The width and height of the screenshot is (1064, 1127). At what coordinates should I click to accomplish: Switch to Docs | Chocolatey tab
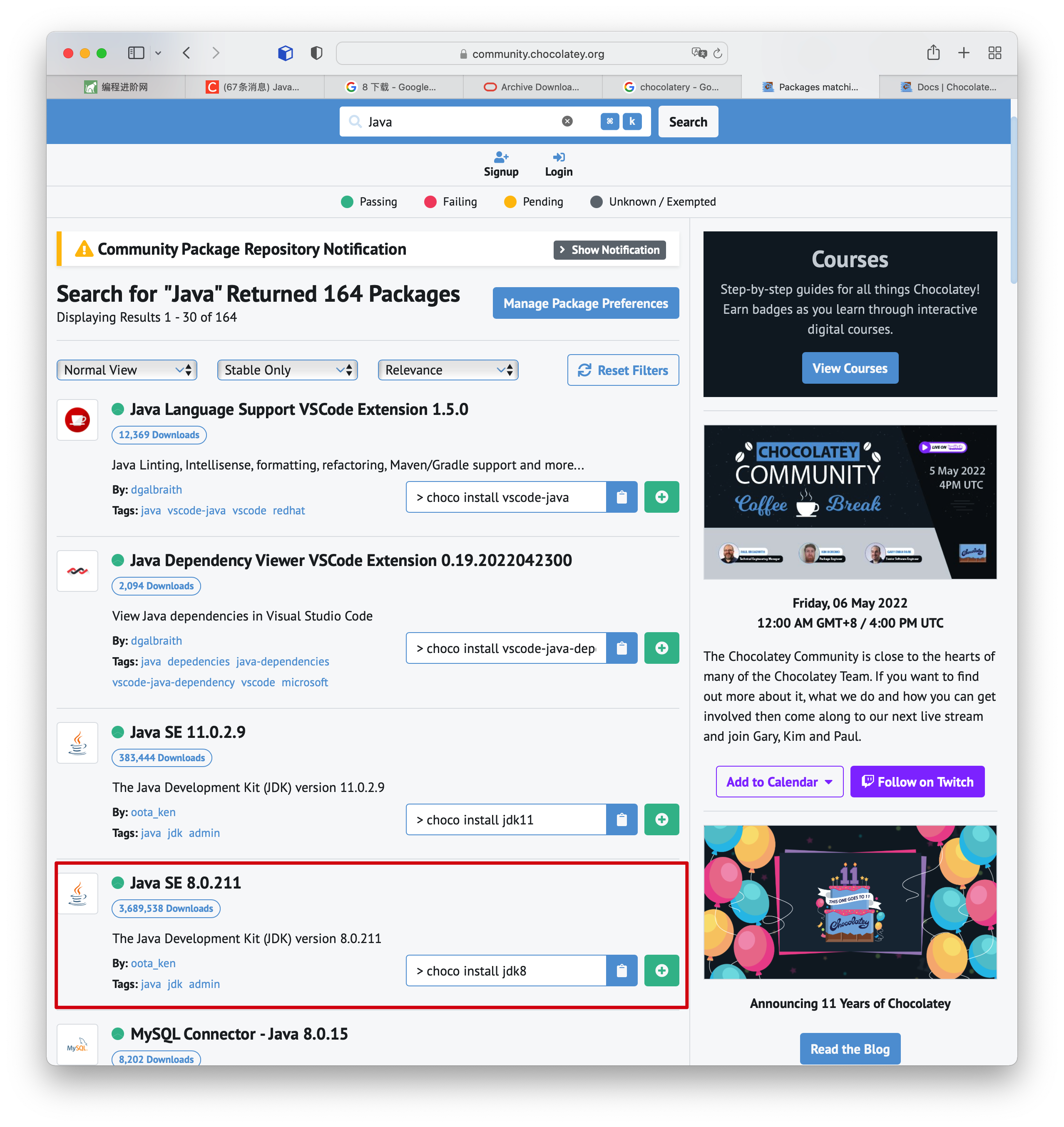[x=948, y=87]
